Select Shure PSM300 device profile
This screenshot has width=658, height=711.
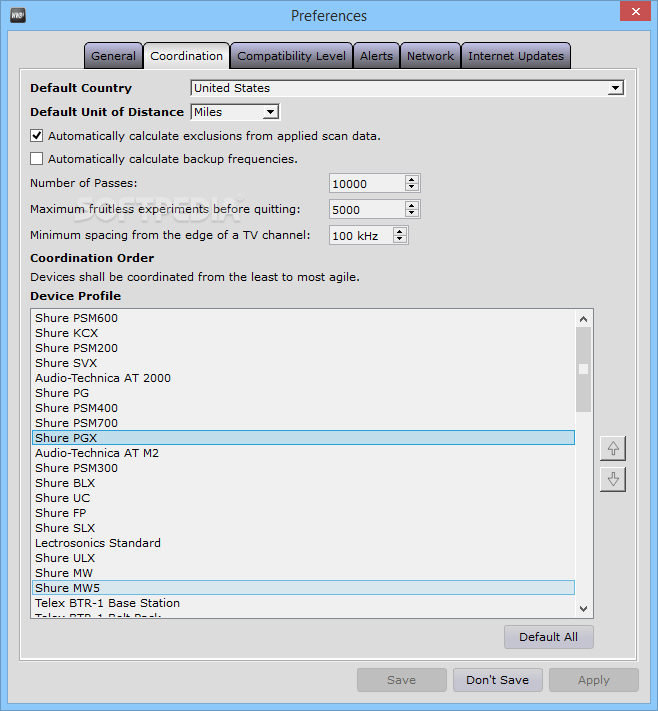pyautogui.click(x=303, y=468)
